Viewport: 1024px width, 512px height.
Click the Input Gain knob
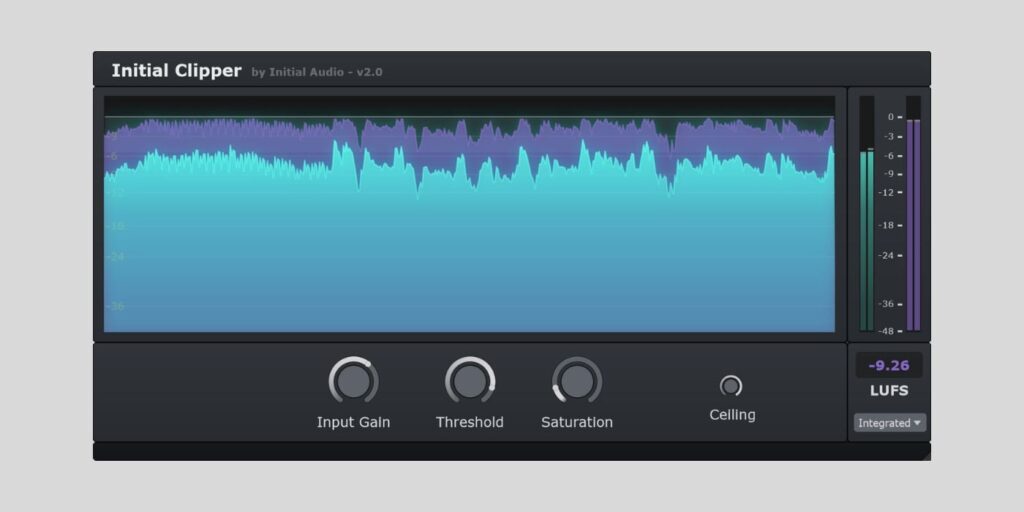[353, 381]
